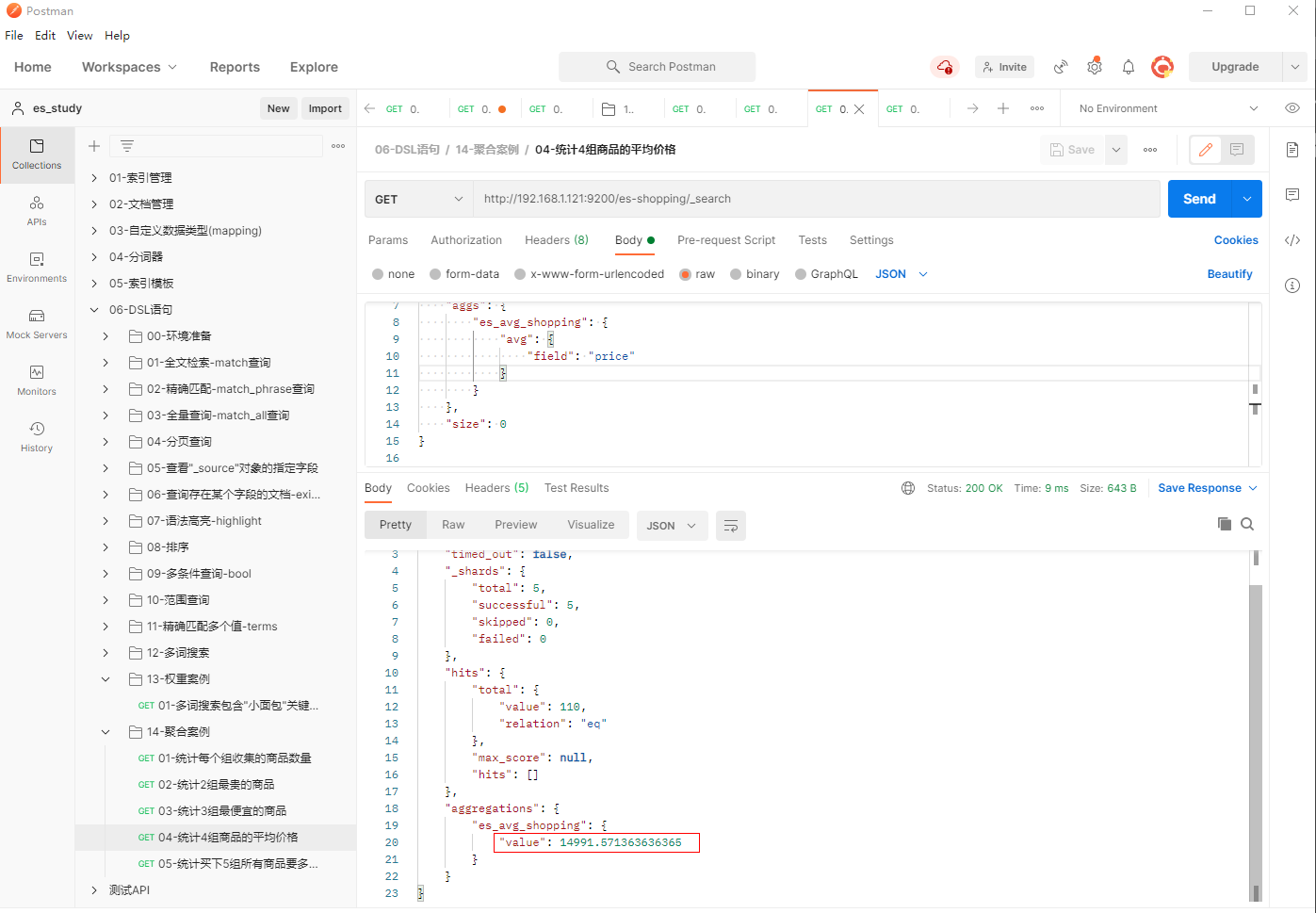
Task: Click the Send button
Action: 1198,199
